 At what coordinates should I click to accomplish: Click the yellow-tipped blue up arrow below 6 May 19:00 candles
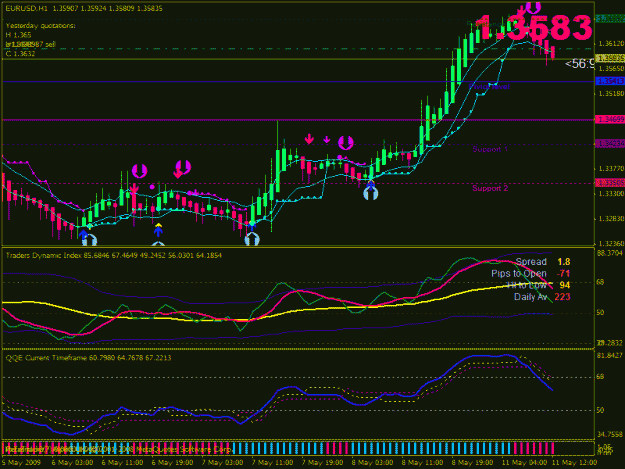click(158, 229)
